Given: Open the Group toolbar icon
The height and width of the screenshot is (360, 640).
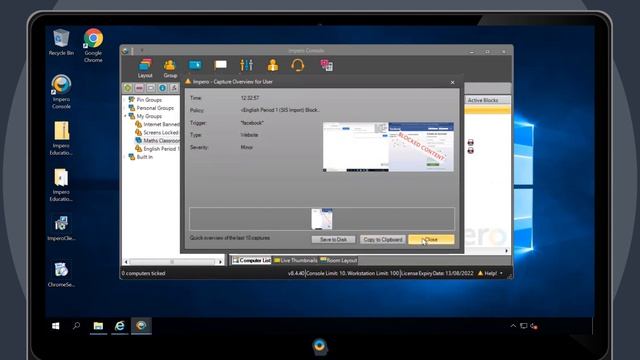Looking at the screenshot, I should coord(170,68).
